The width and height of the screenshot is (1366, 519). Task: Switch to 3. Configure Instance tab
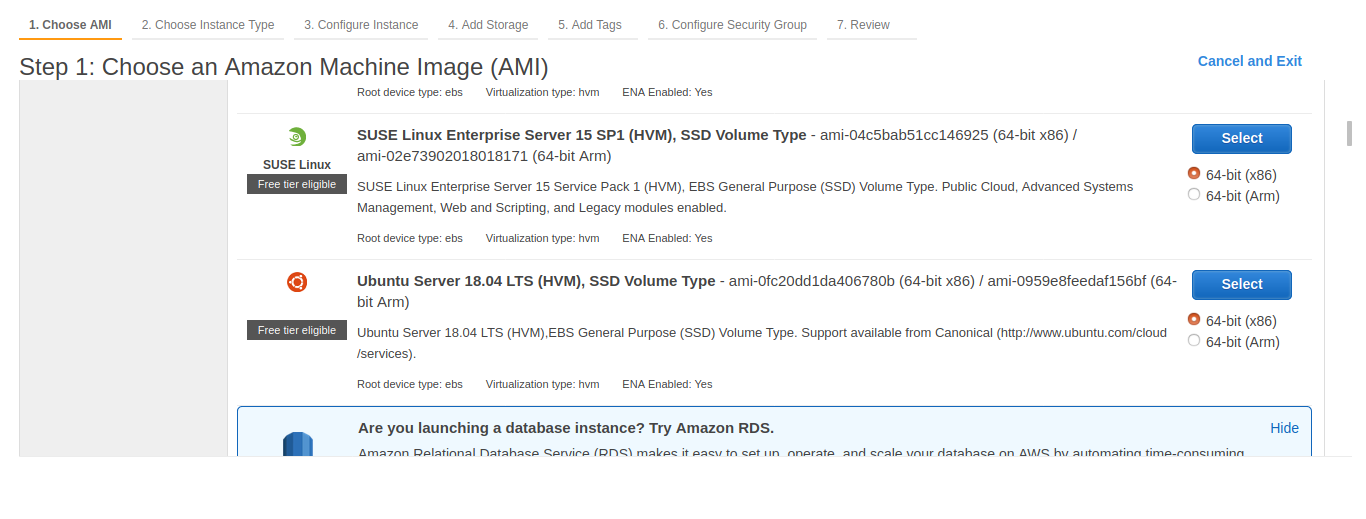(361, 25)
